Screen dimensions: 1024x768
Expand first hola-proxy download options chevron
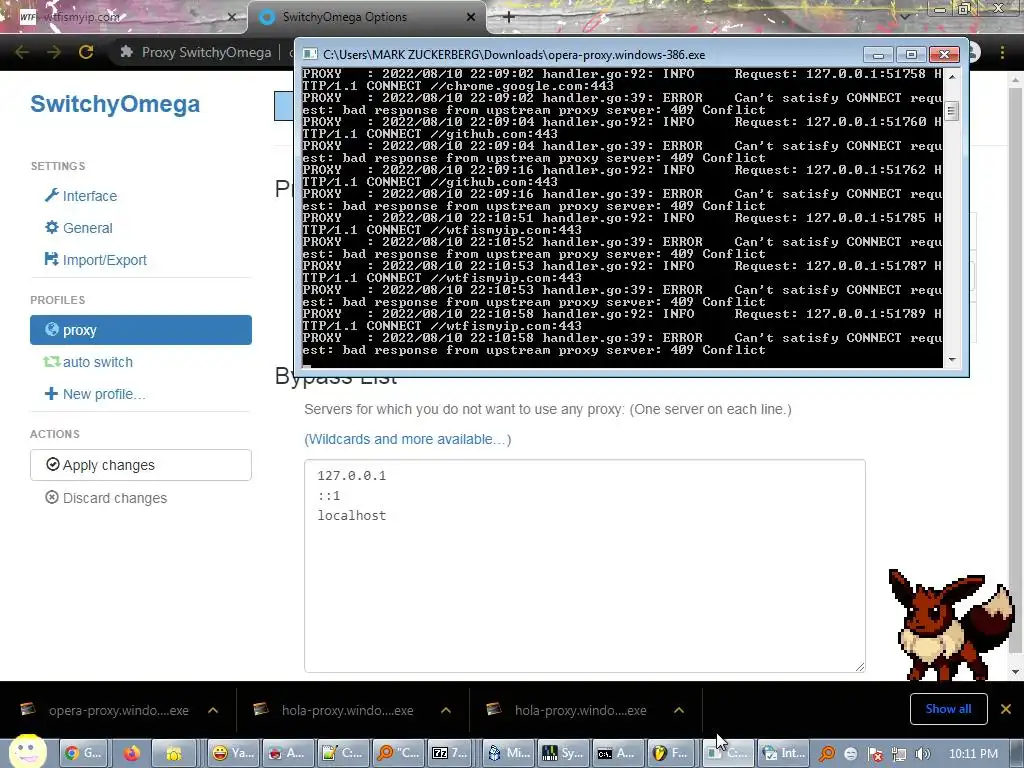[x=446, y=710]
